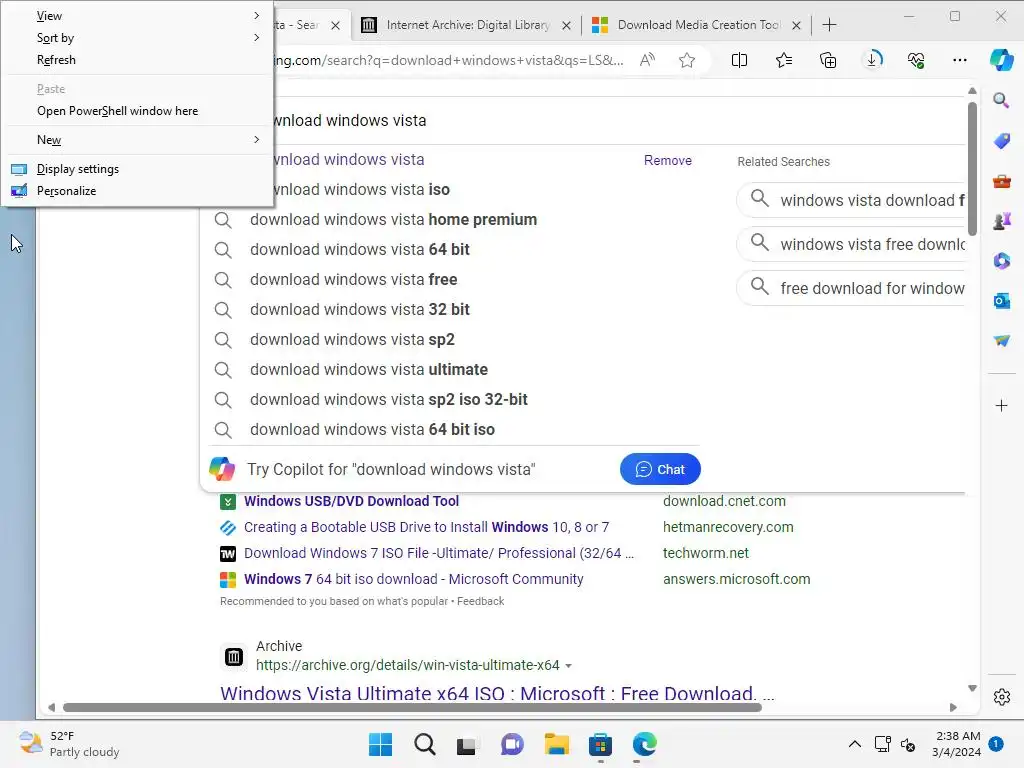Viewport: 1024px width, 768px height.
Task: Open Windows Start button
Action: click(x=380, y=744)
